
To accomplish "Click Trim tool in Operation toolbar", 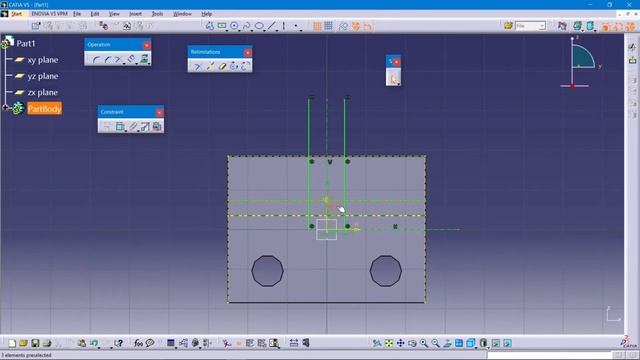I will click(119, 60).
